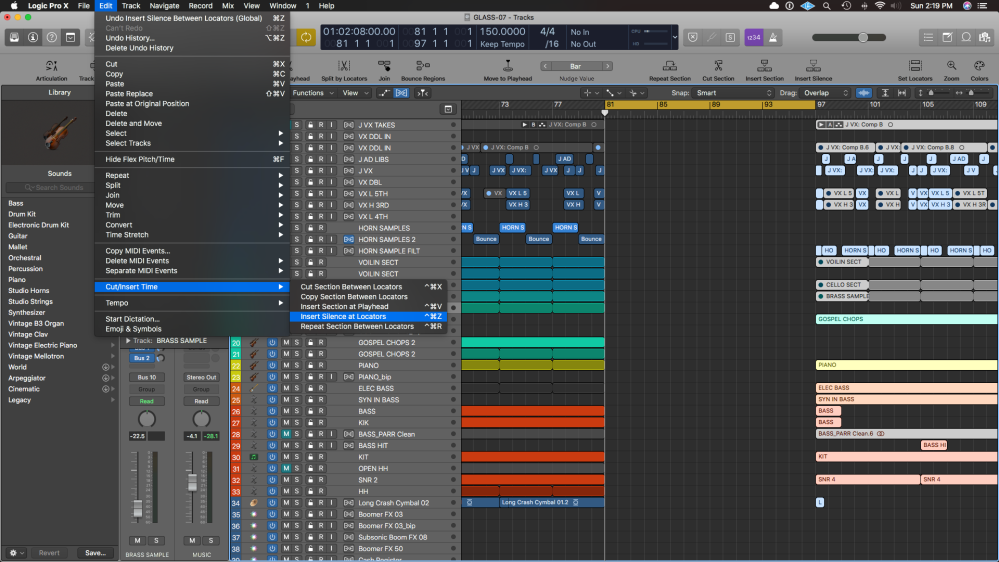Select Orchestral in the Library sounds list
Image resolution: width=999 pixels, height=562 pixels.
pyautogui.click(x=25, y=258)
